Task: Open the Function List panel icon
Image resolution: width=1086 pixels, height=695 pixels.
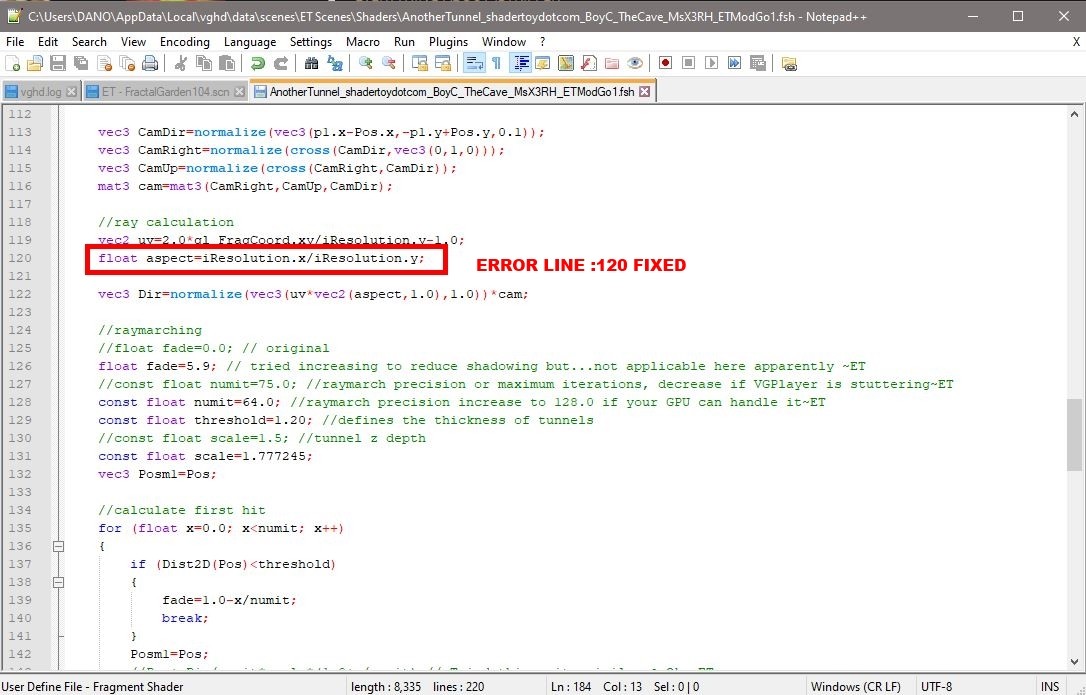Action: (589, 64)
